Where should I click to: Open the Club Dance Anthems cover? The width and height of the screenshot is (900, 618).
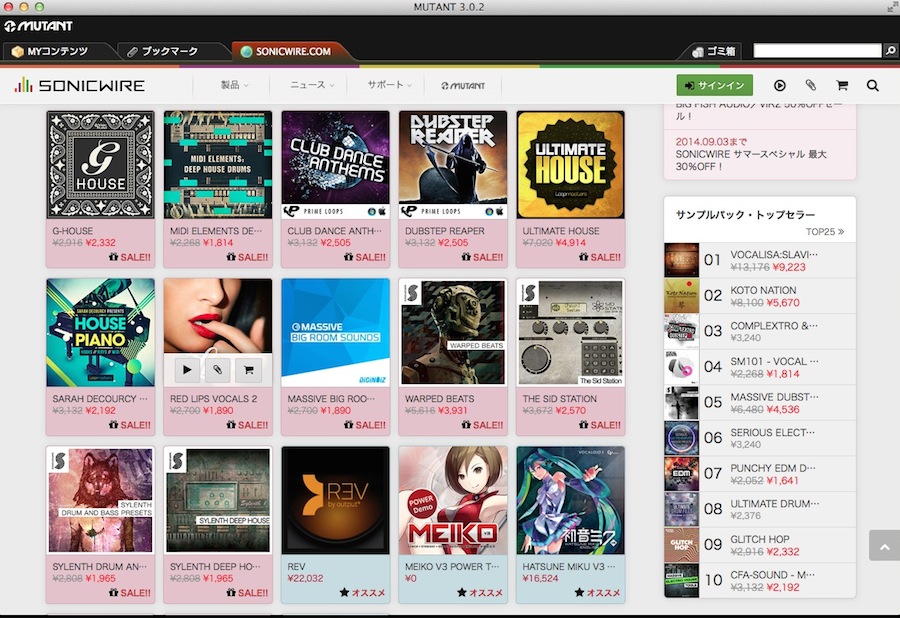coord(336,165)
